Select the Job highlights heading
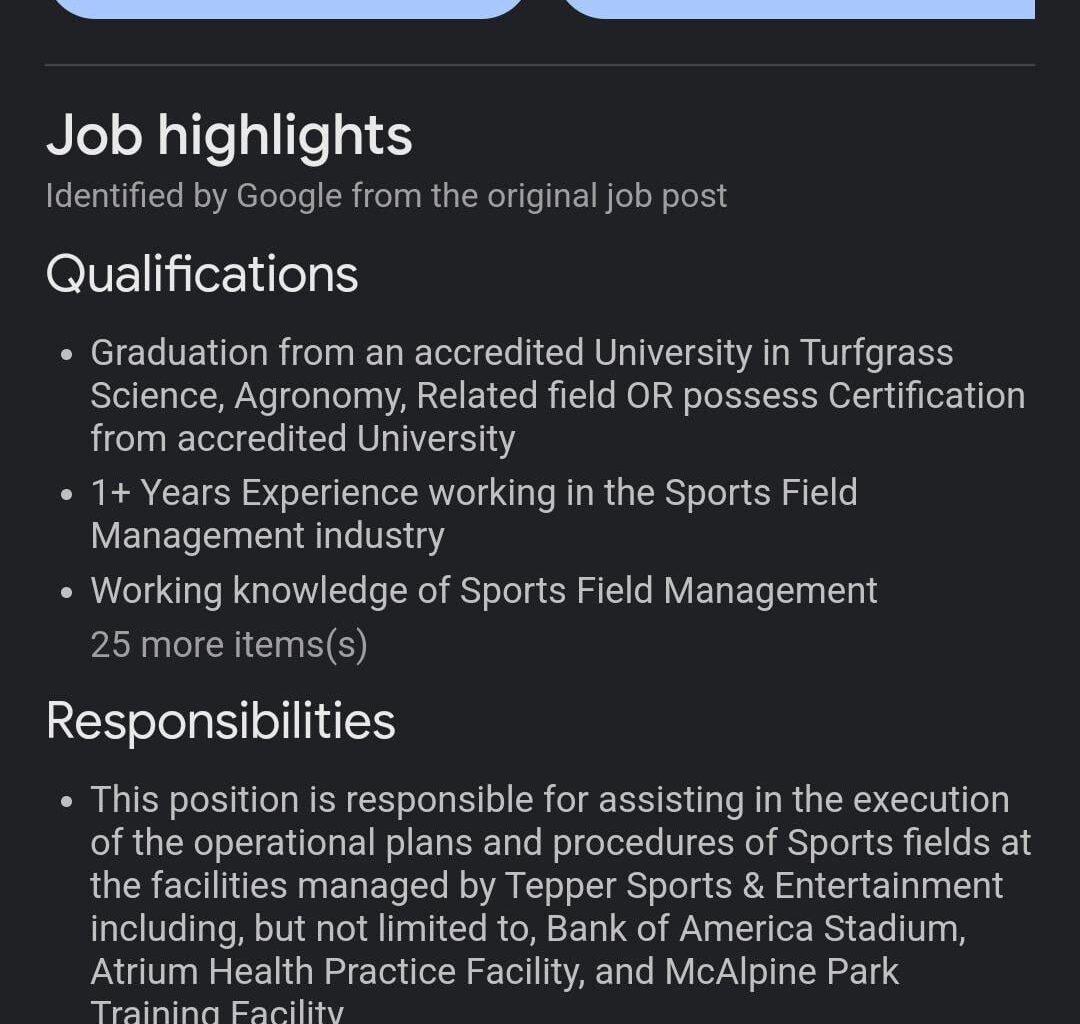 pos(229,135)
